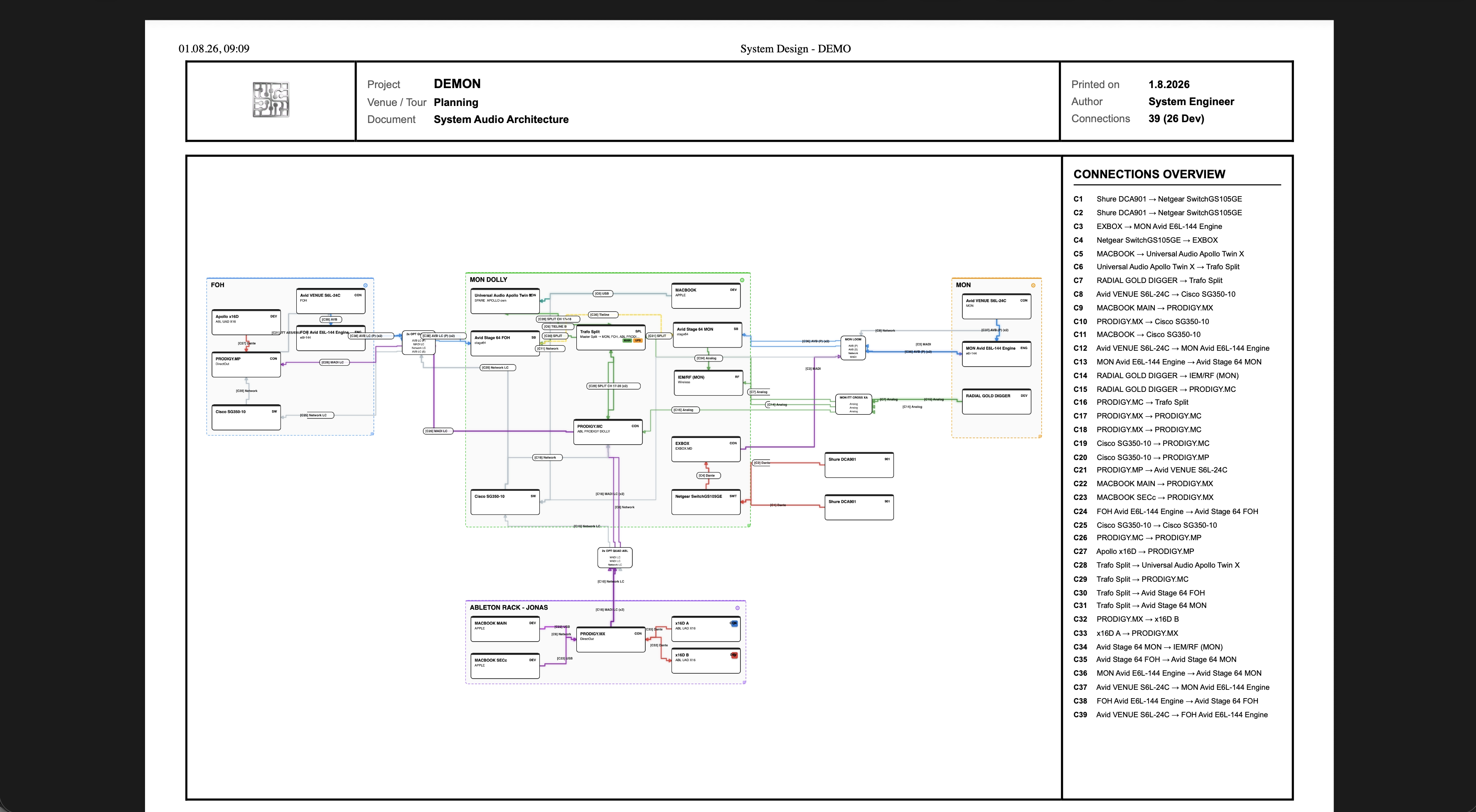Image resolution: width=1476 pixels, height=812 pixels.
Task: Click row C16 PRODIGY.MC → Trafo Split
Action: (1131, 402)
